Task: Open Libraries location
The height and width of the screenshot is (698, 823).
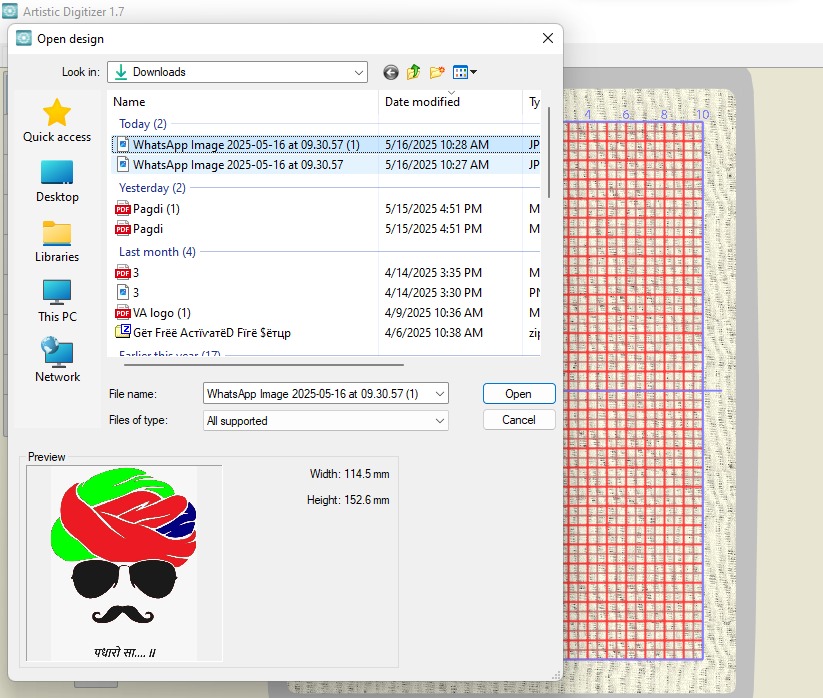Action: pos(57,241)
